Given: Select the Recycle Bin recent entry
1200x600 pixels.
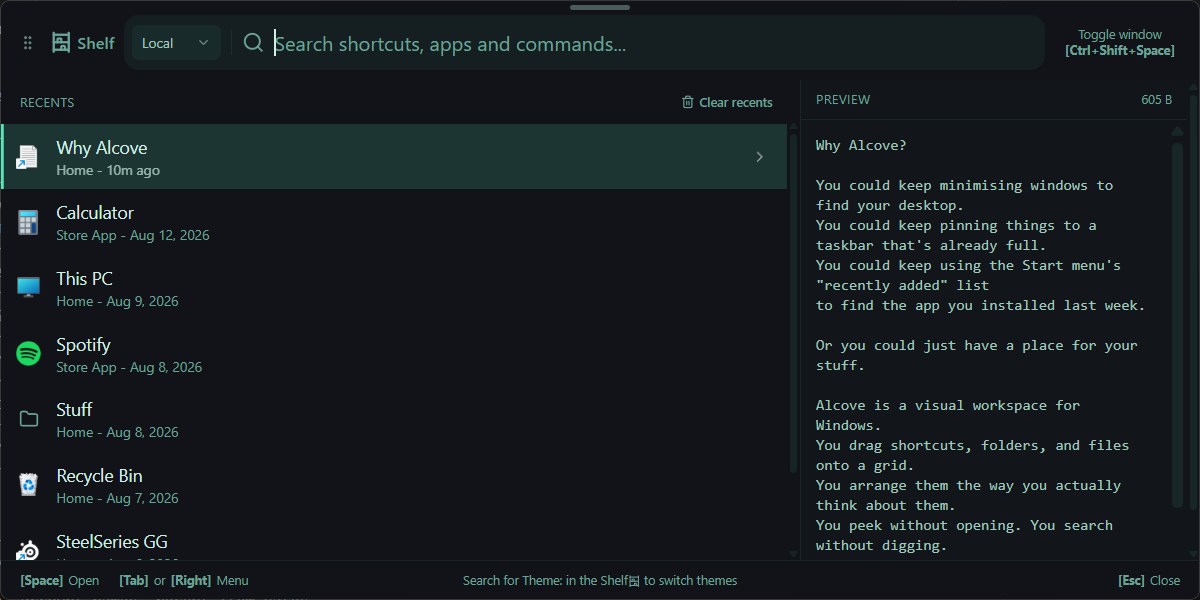Looking at the screenshot, I should 394,485.
